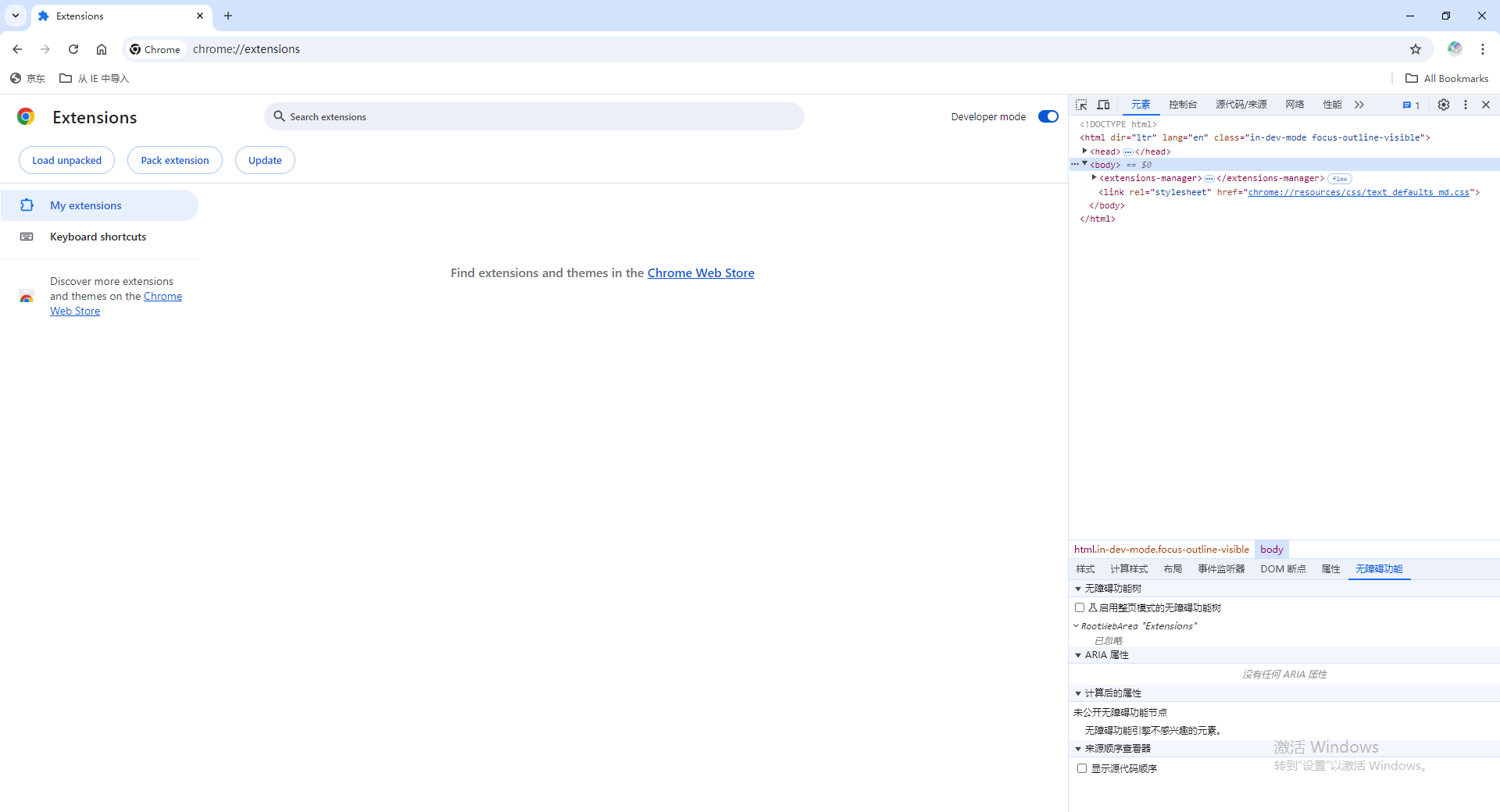Expand the extensions-manager element node
Screen dimensions: 1500x812
pyautogui.click(x=1094, y=178)
